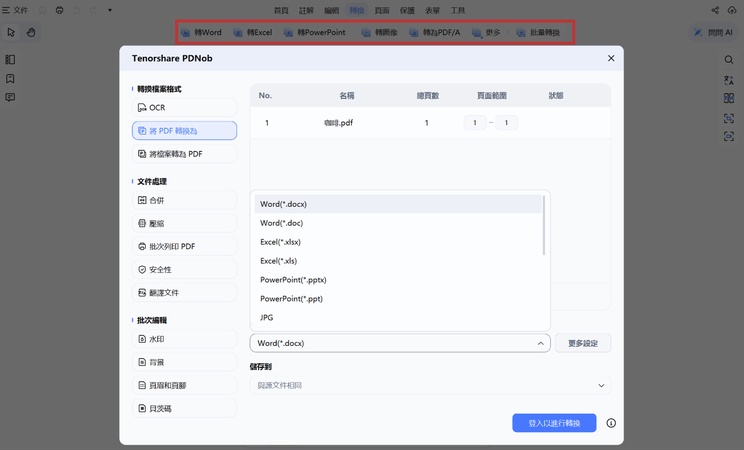Switch to the 頁面 tab

(382, 10)
